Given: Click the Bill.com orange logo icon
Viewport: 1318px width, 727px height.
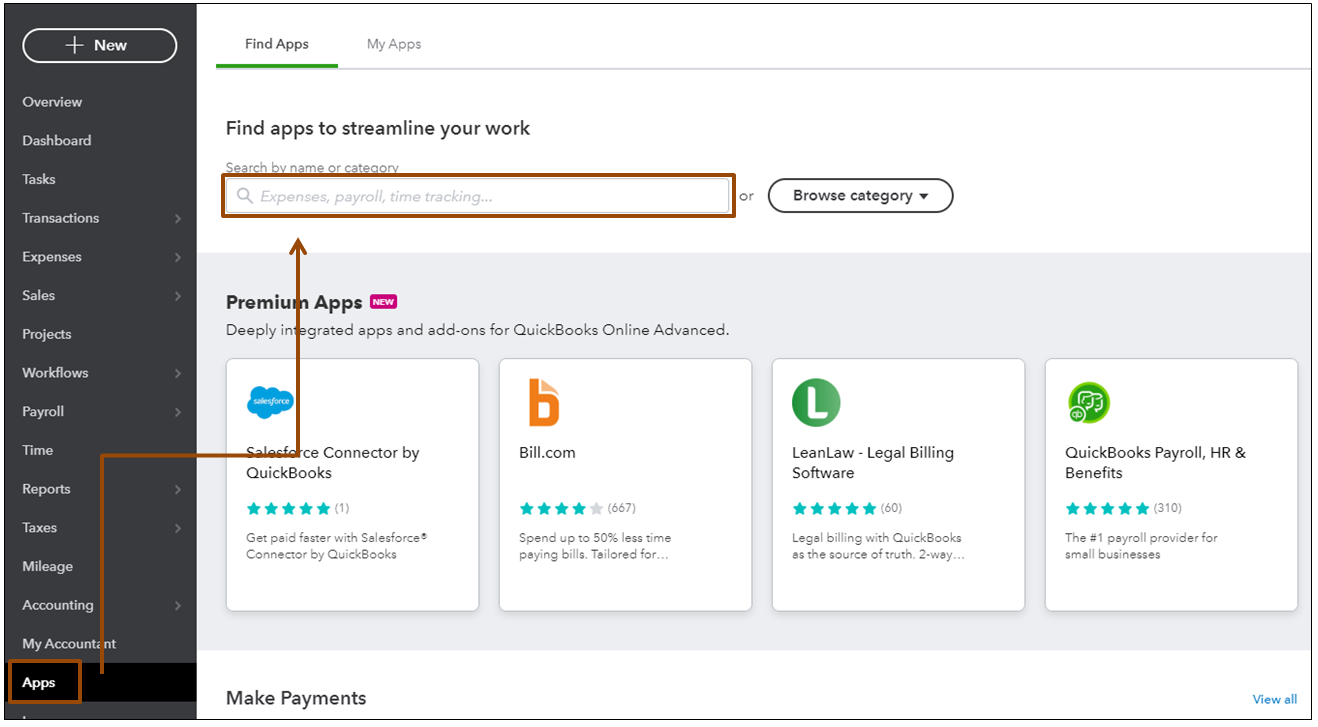Looking at the screenshot, I should pos(543,402).
